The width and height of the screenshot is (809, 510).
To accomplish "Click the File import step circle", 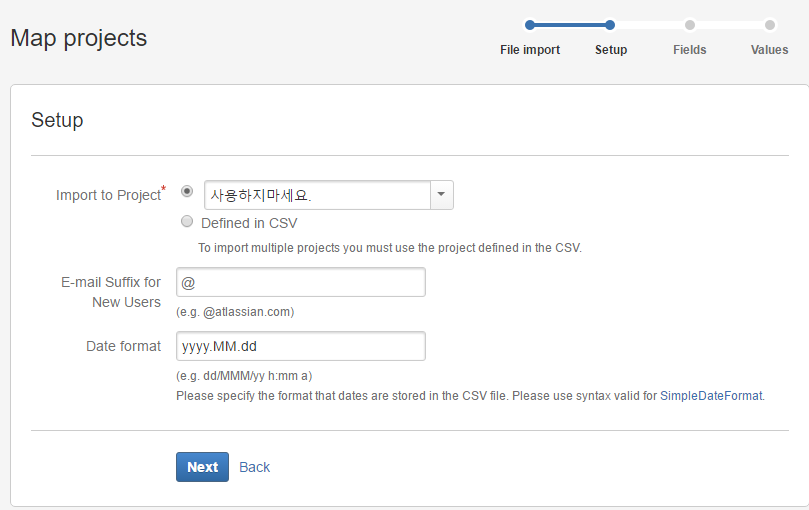I will [530, 25].
